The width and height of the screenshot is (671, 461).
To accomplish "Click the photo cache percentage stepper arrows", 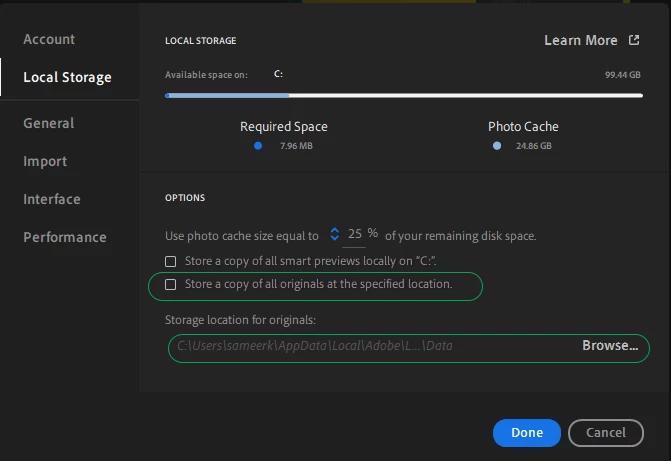I will [334, 234].
